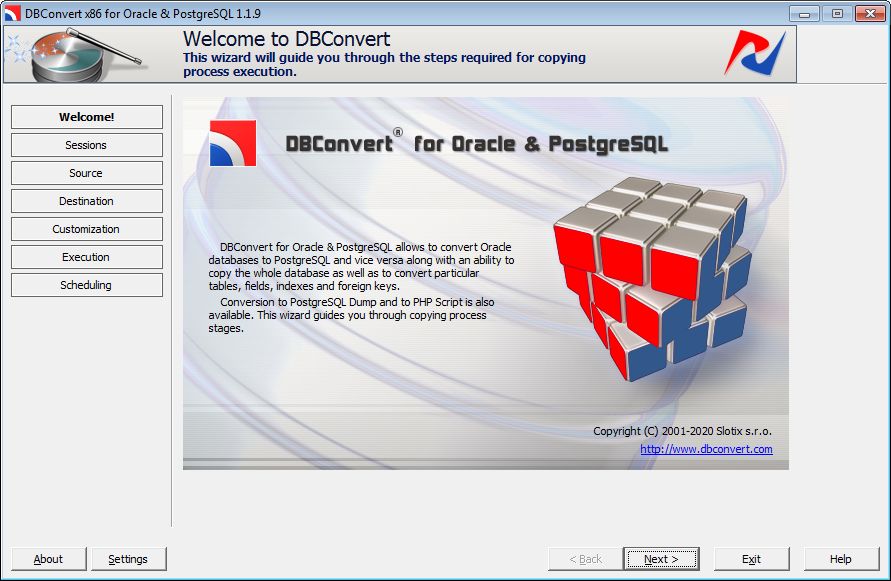Open the Scheduling step

[86, 285]
